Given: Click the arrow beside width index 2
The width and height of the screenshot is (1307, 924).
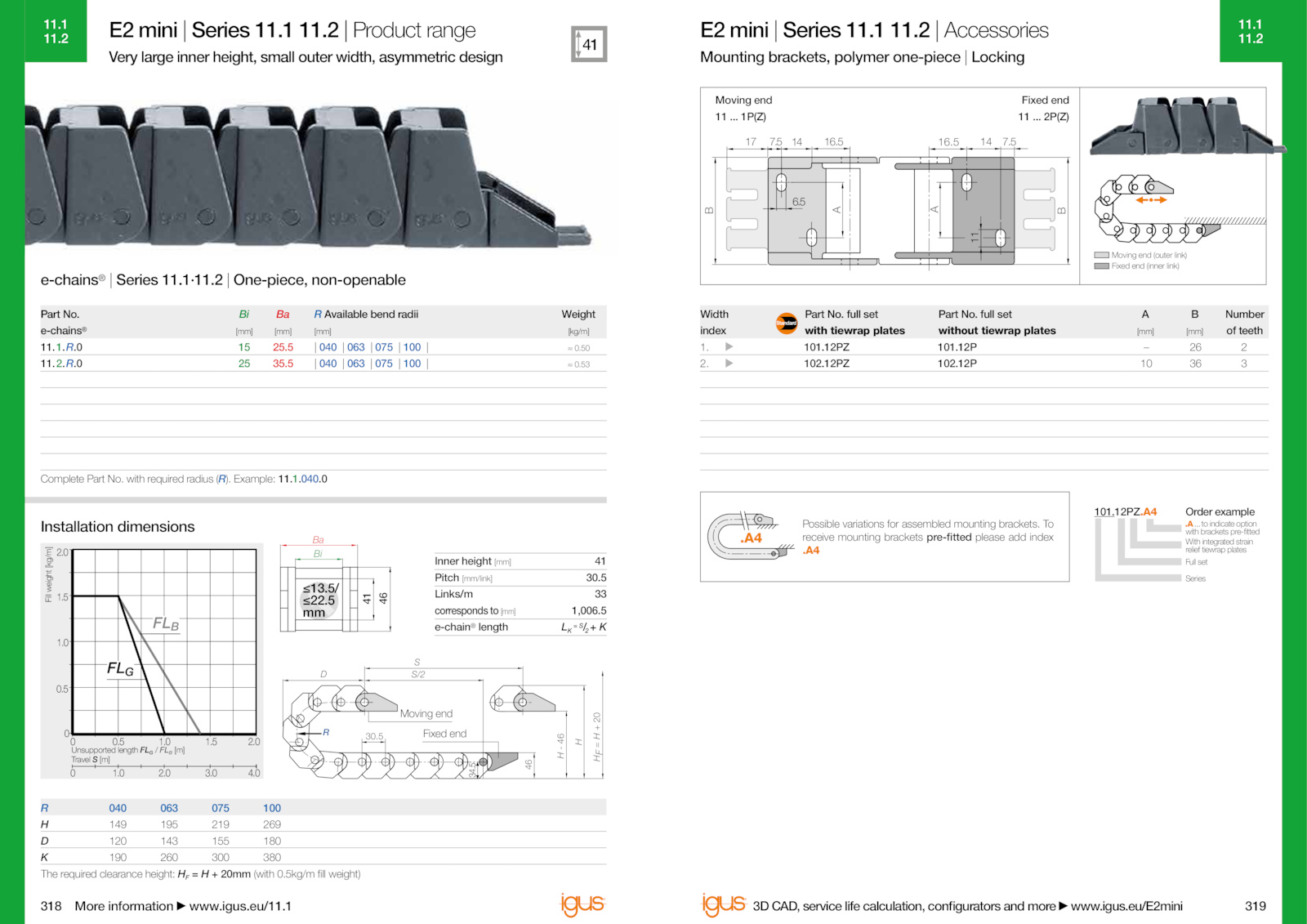Looking at the screenshot, I should click(x=729, y=364).
